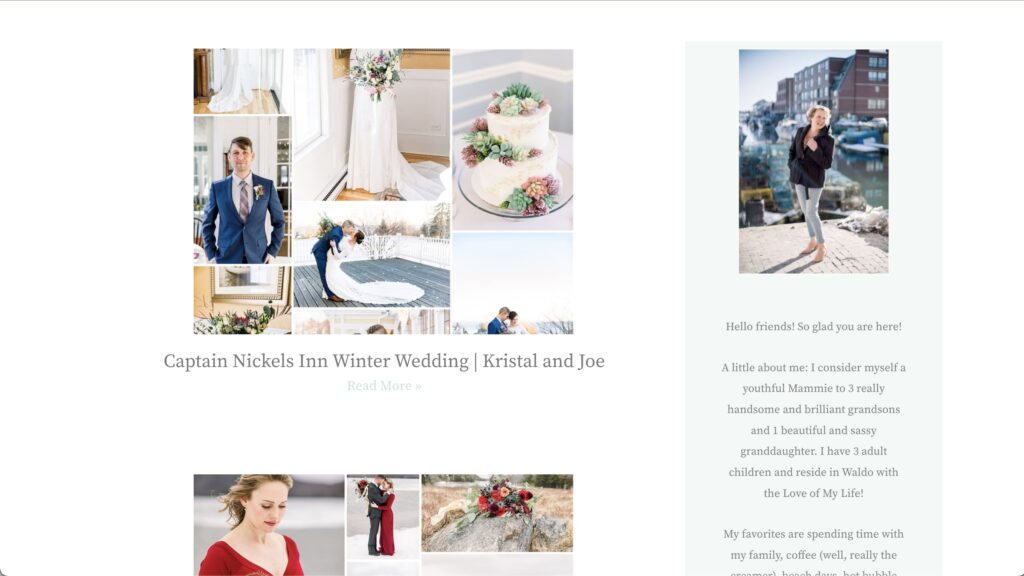
Task: Click the groom in blue suit photo
Action: (x=242, y=190)
